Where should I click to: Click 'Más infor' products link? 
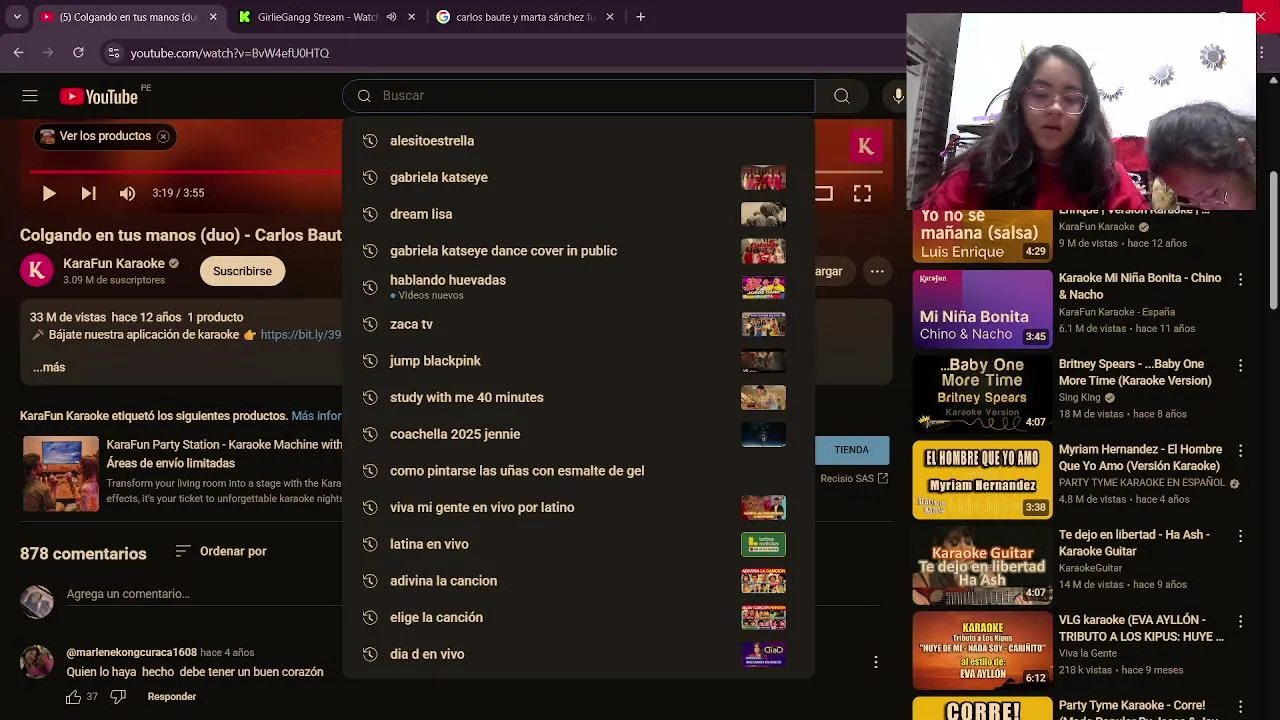click(316, 416)
